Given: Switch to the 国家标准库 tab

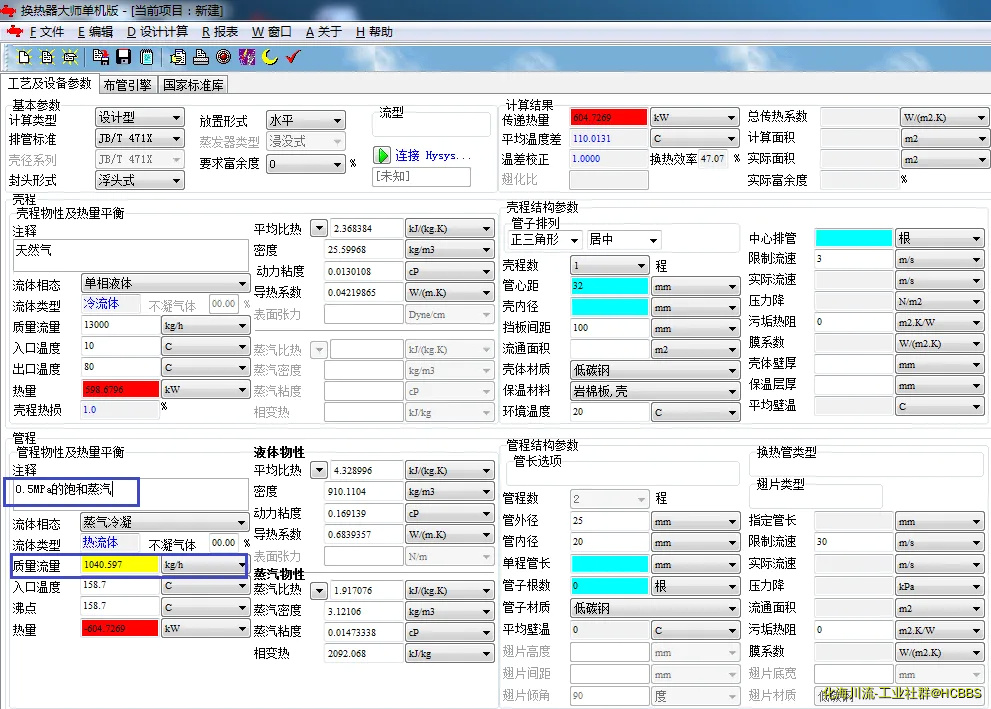Looking at the screenshot, I should [193, 85].
